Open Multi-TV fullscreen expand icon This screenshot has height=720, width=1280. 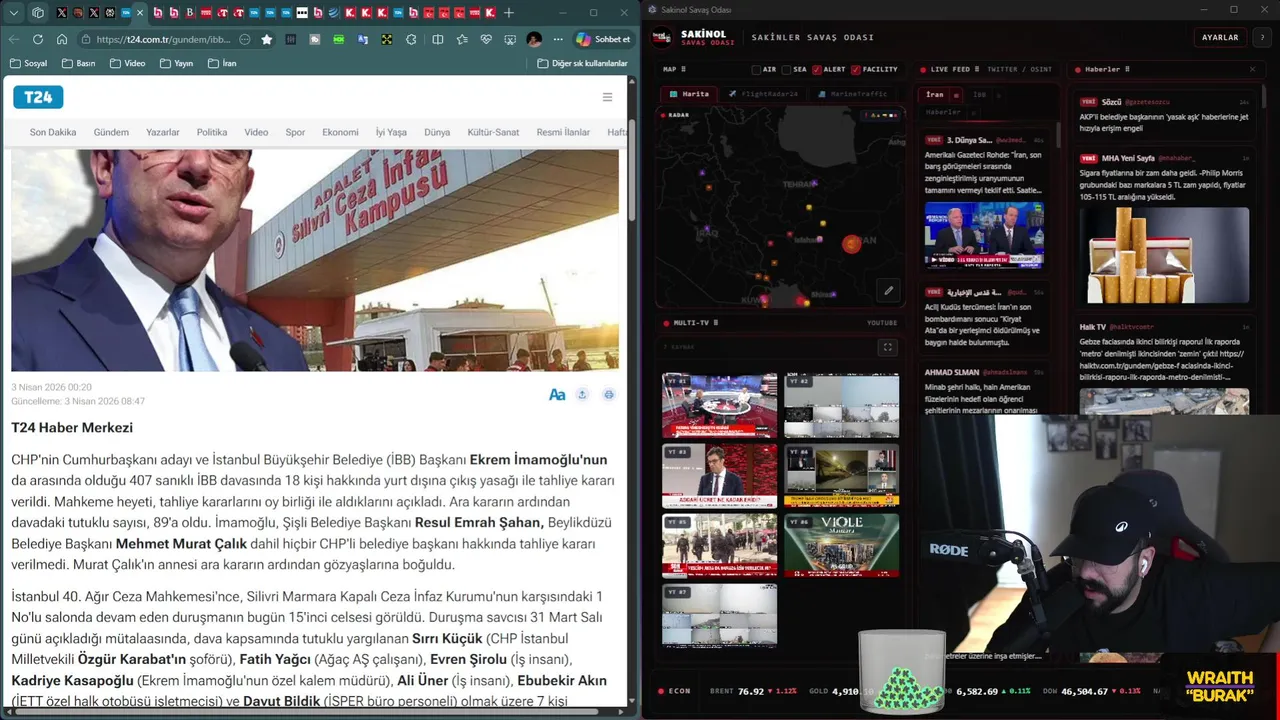pos(887,347)
